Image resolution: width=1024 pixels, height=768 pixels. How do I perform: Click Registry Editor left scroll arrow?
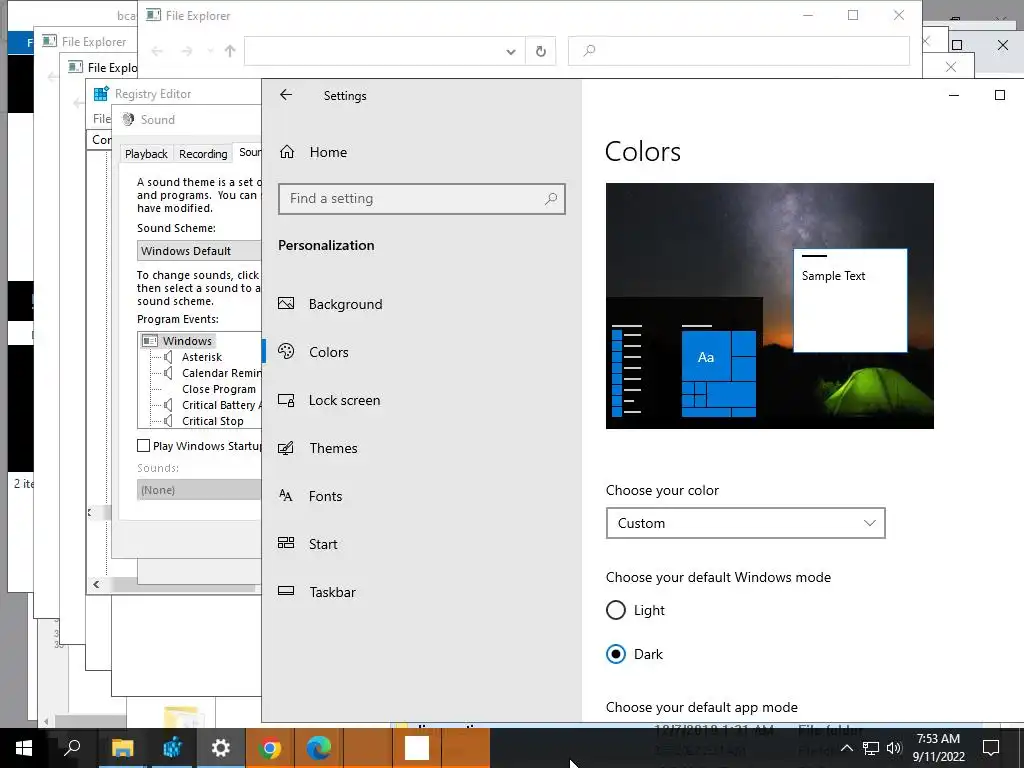[x=96, y=584]
